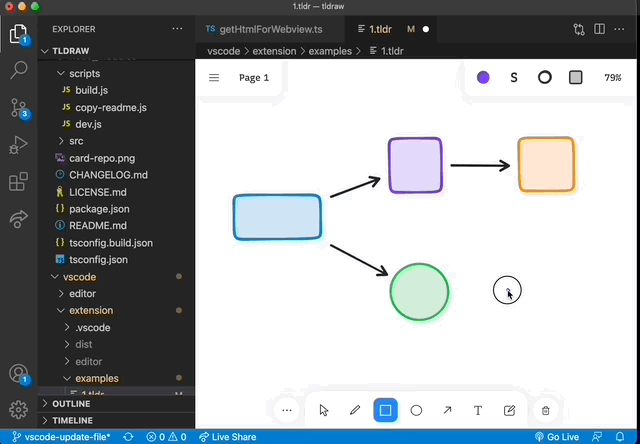Image resolution: width=640 pixels, height=444 pixels.
Task: Open Run and Debug view
Action: pos(19,145)
